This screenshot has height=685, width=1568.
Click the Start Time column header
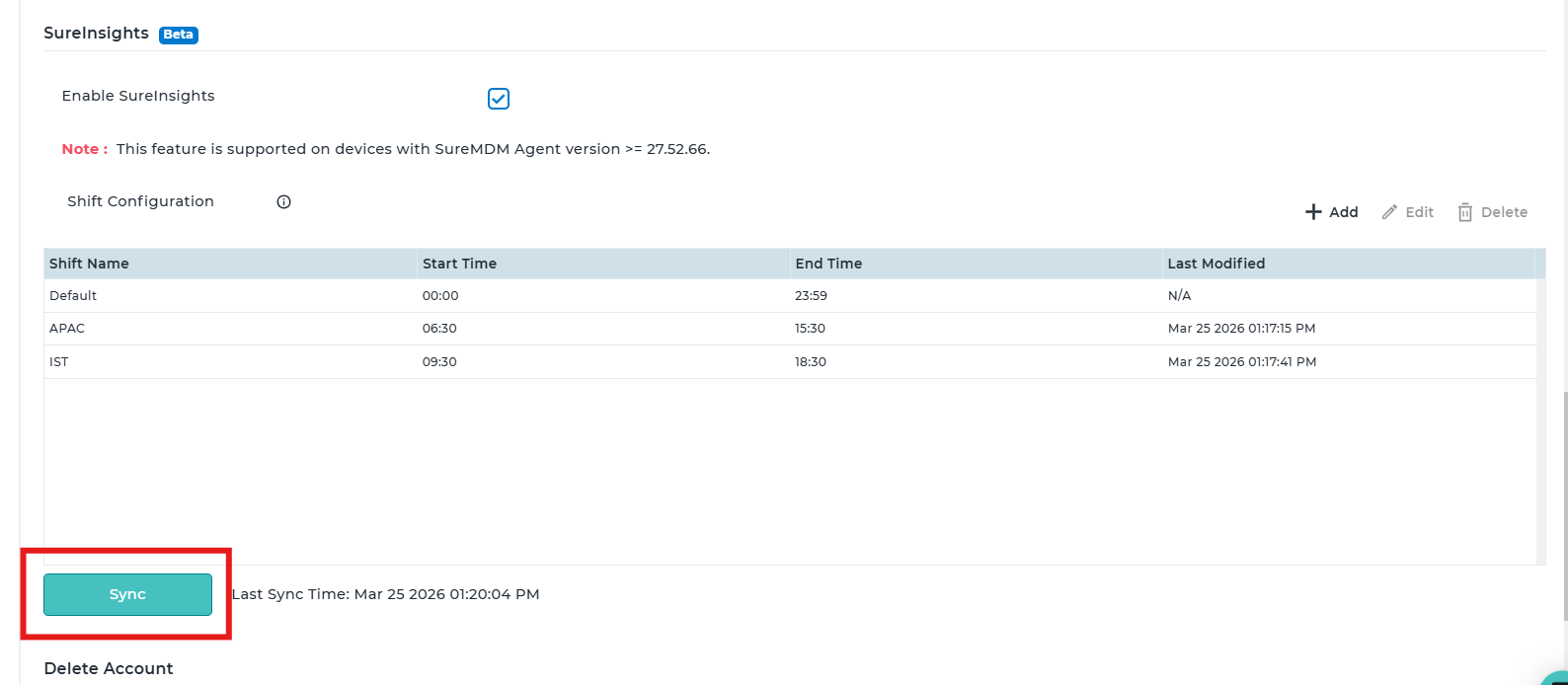tap(459, 264)
